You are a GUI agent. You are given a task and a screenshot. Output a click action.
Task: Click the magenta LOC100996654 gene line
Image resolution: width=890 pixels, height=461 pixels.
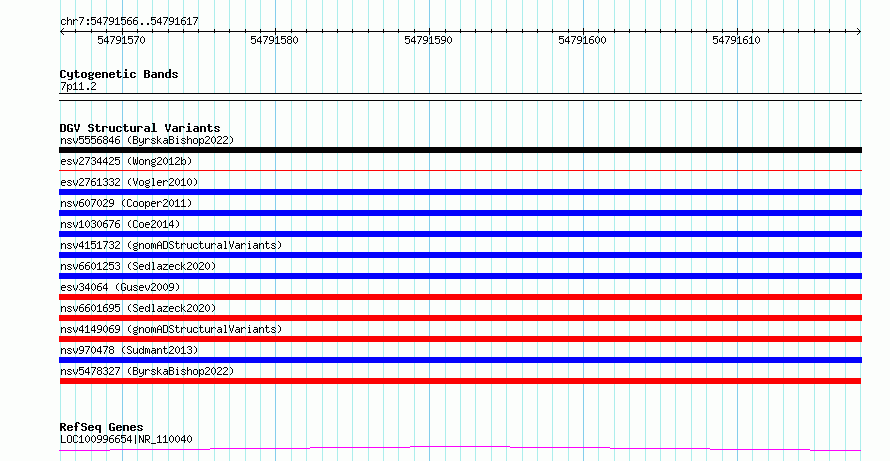(460, 449)
